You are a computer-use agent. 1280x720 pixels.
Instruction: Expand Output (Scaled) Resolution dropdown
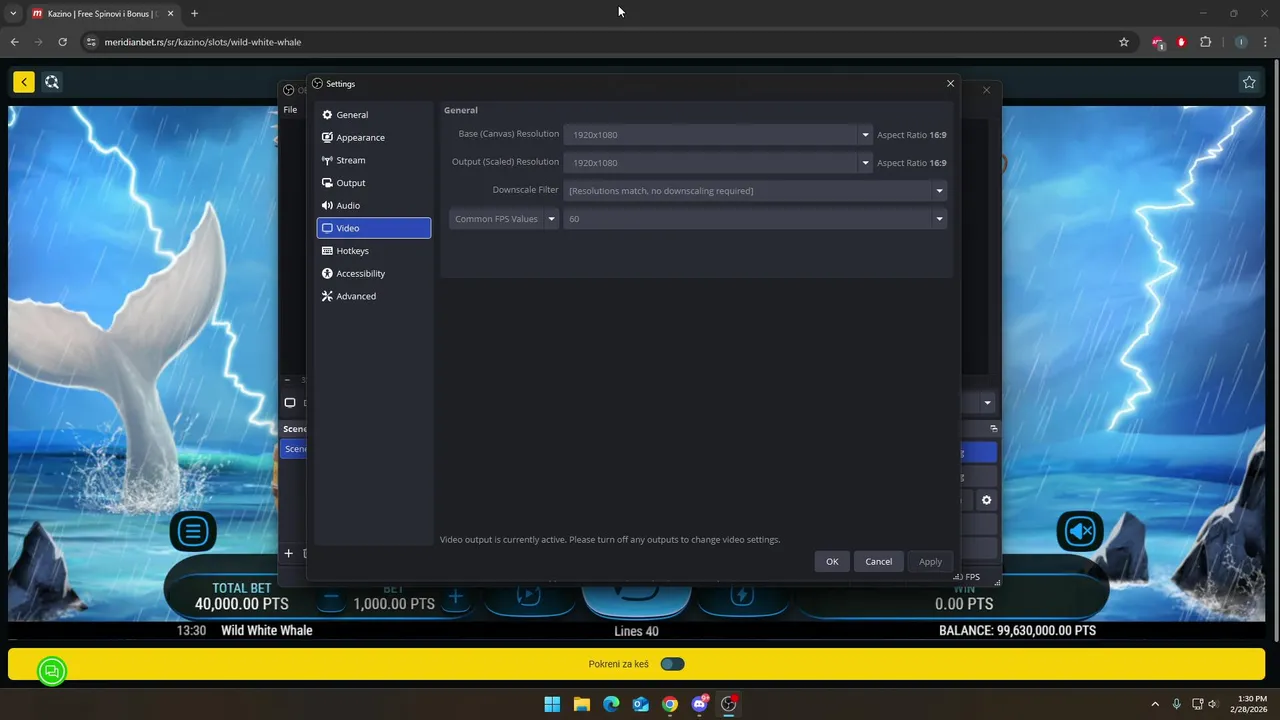pos(865,163)
